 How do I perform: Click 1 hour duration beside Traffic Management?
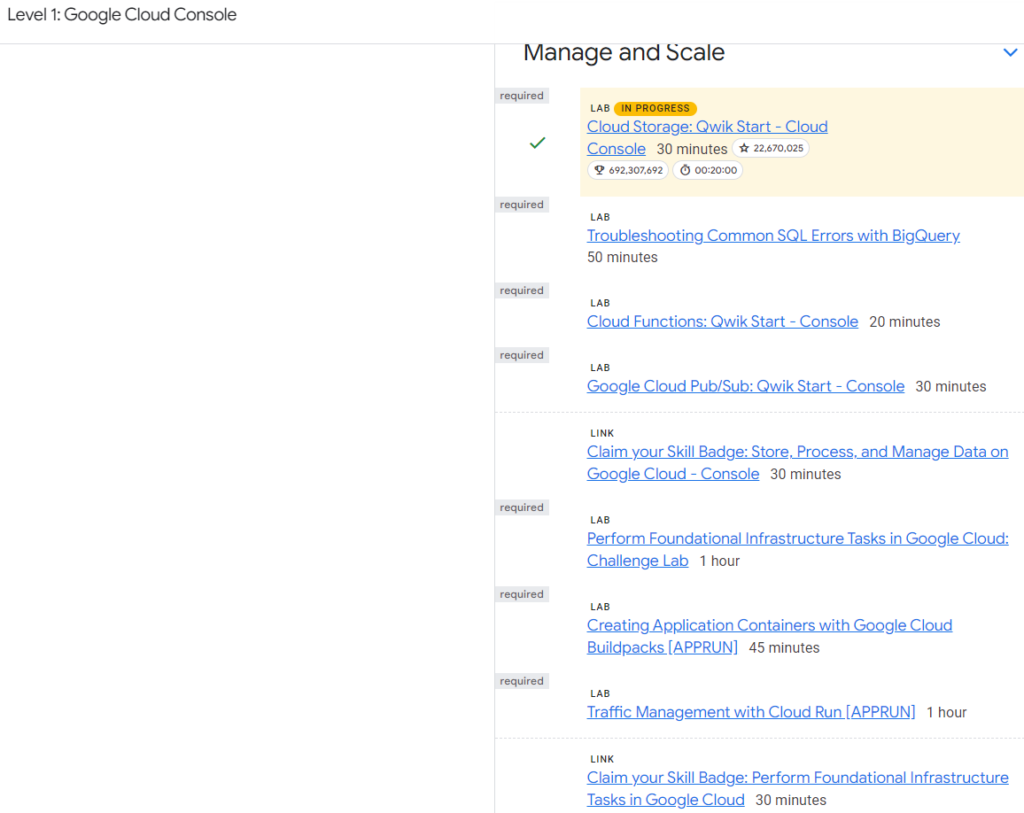pos(946,712)
